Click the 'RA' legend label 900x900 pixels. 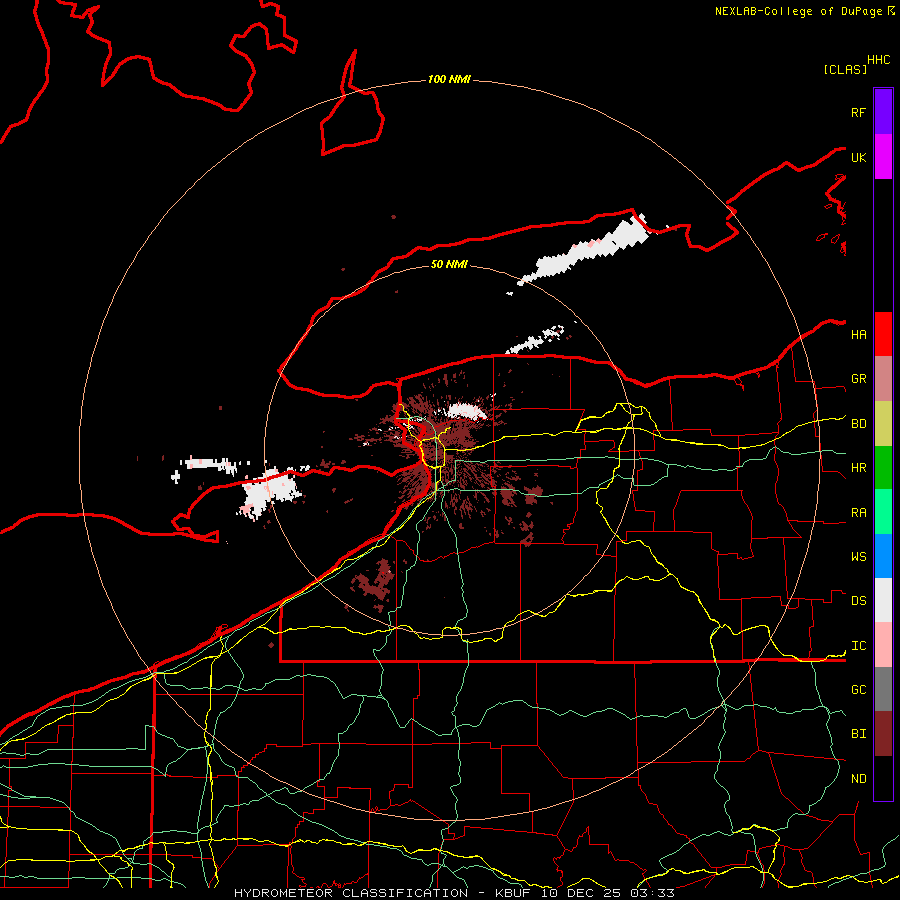(858, 513)
